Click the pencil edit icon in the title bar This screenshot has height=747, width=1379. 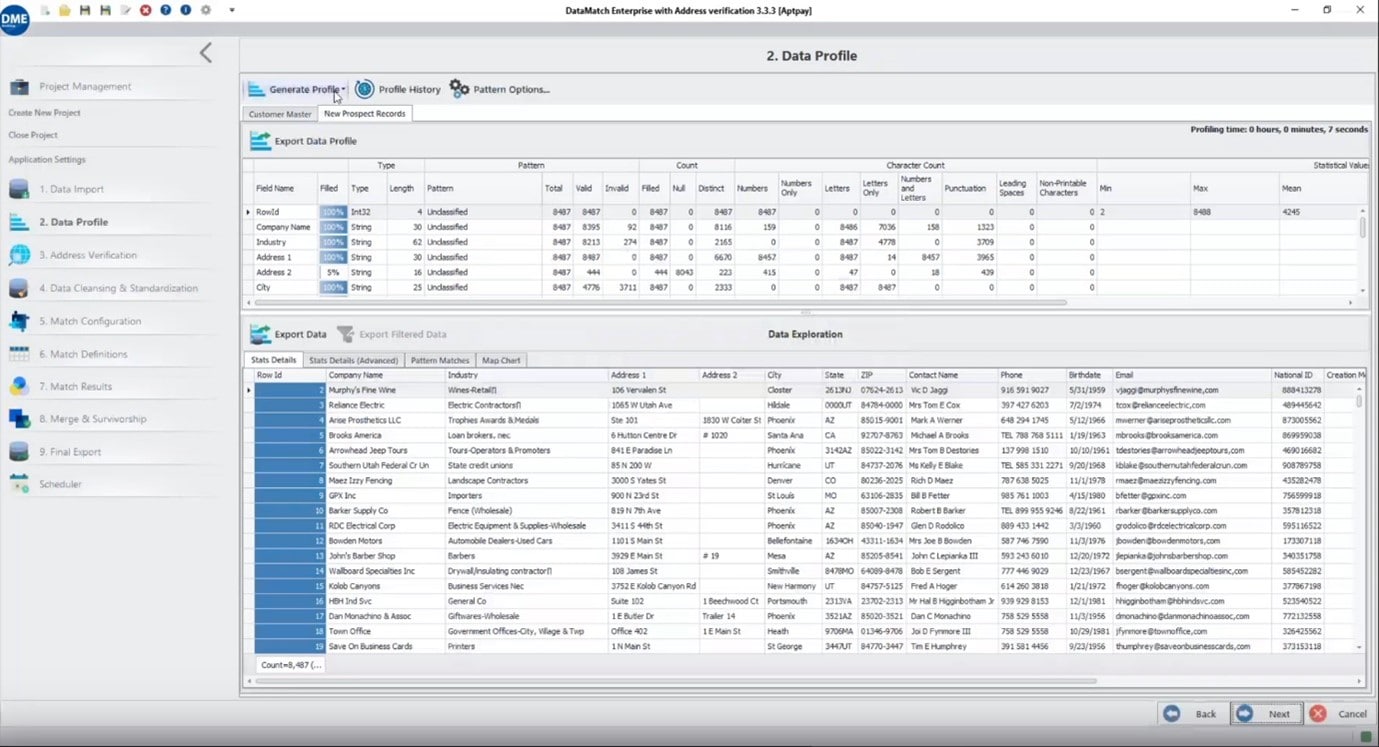[125, 10]
